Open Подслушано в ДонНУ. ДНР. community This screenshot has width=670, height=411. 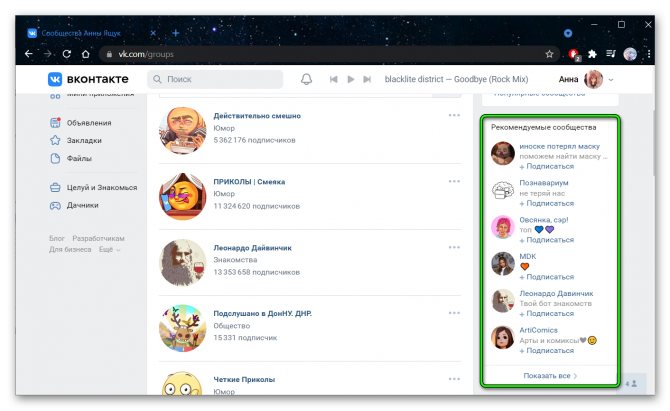pos(262,314)
